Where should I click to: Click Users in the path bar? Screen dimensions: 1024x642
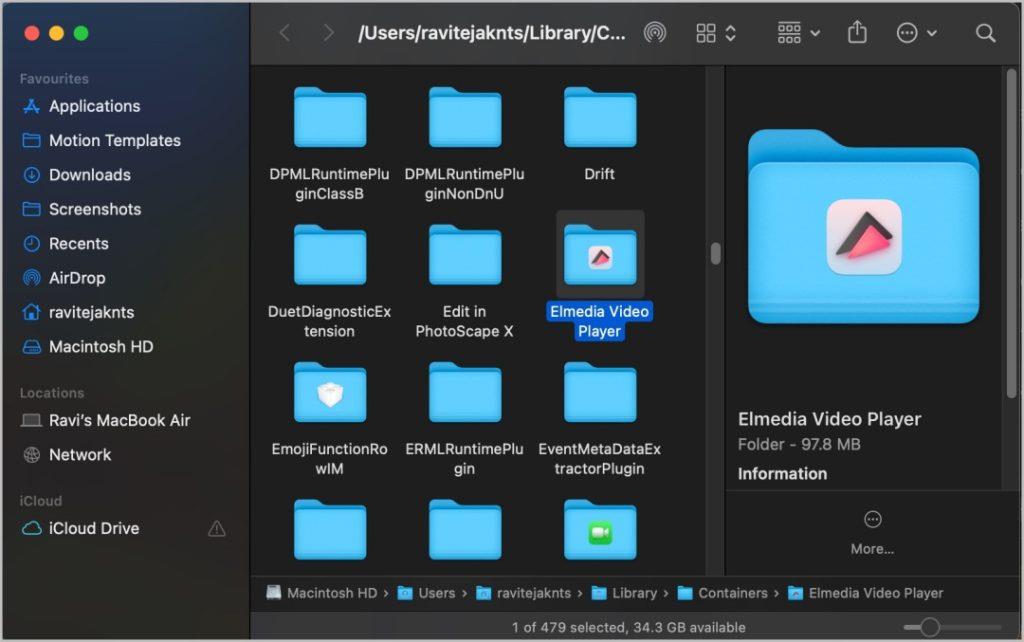point(426,593)
